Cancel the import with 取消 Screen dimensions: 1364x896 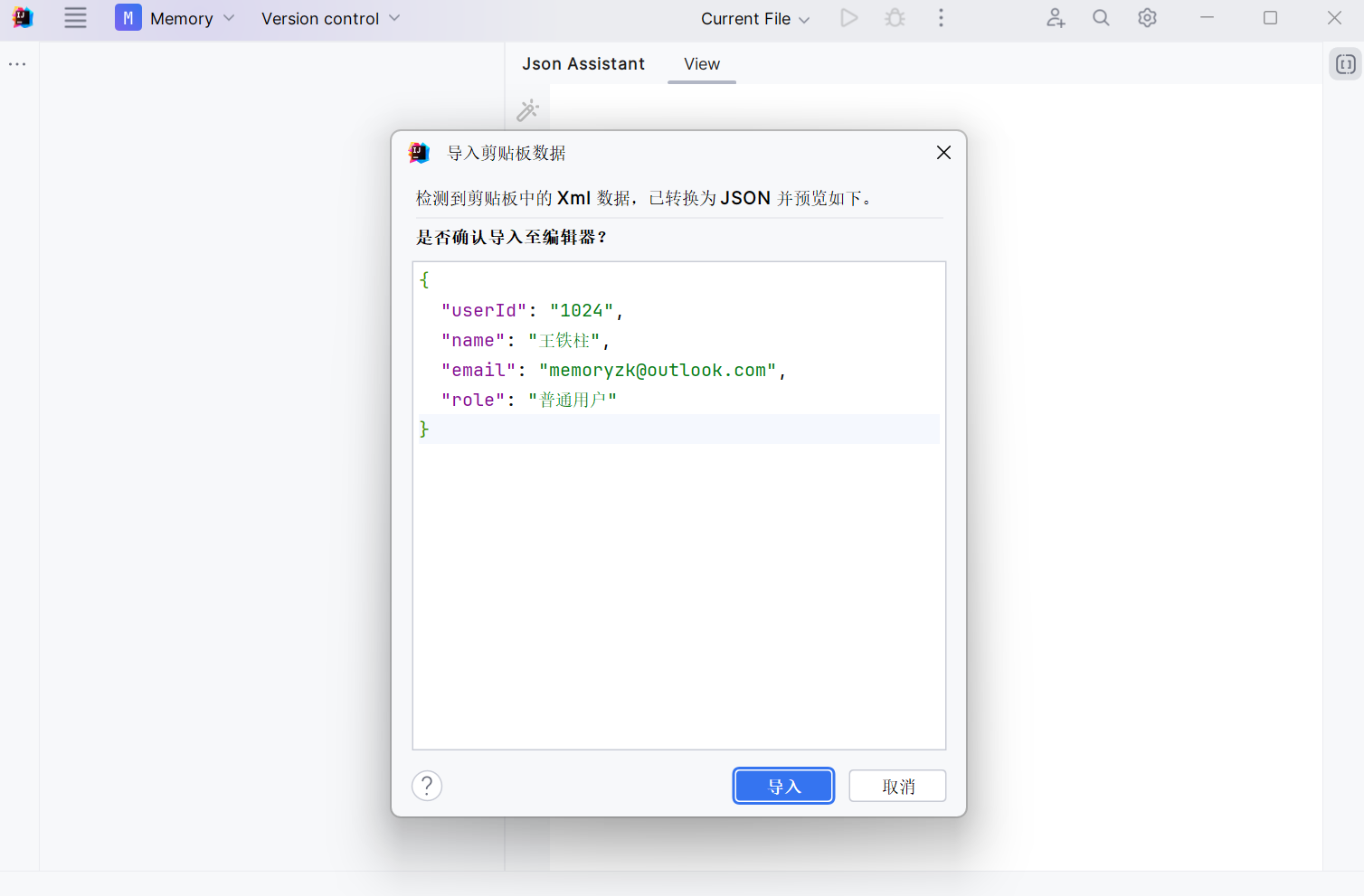coord(896,785)
